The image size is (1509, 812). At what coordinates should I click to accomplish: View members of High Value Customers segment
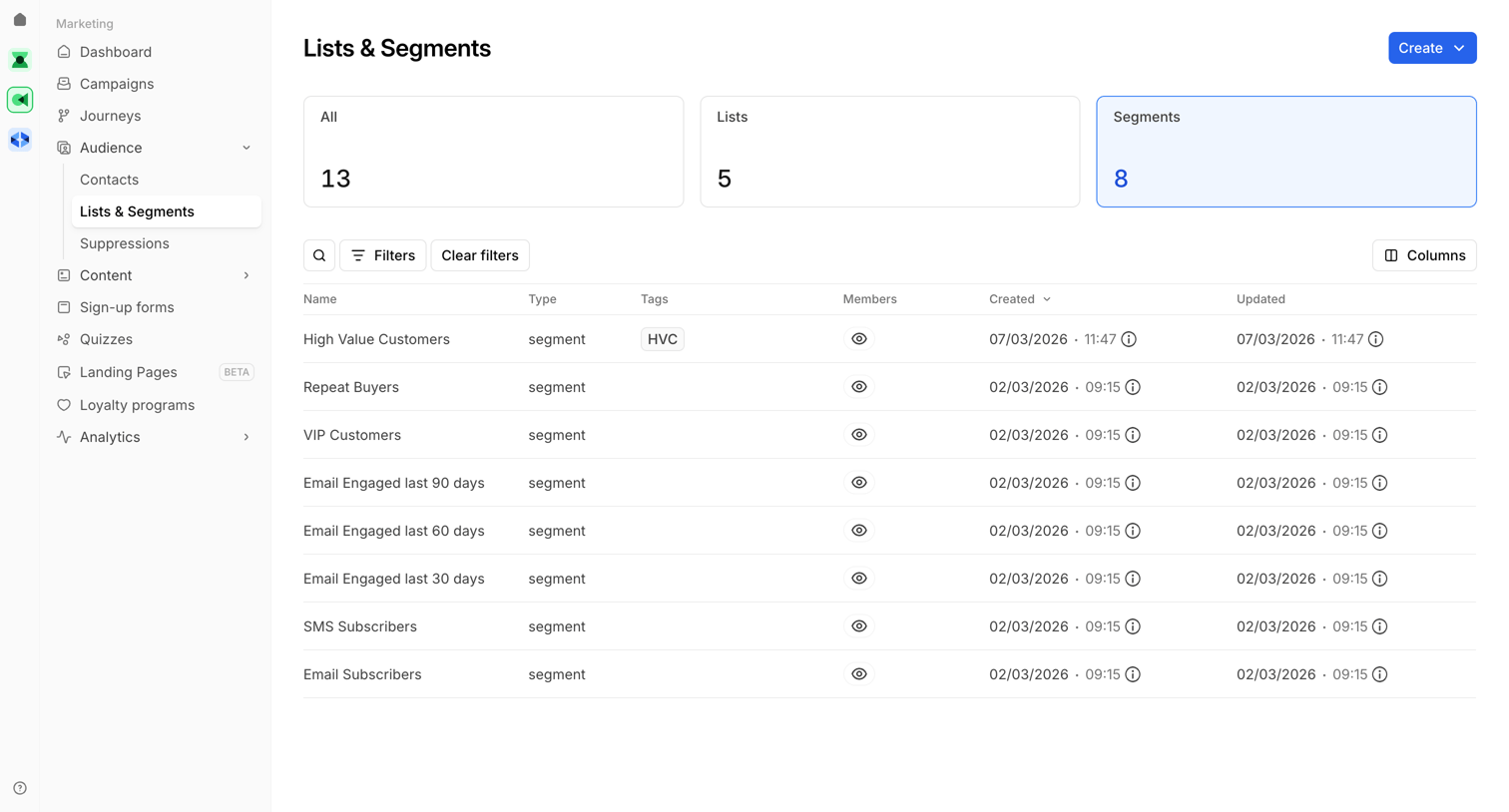859,339
